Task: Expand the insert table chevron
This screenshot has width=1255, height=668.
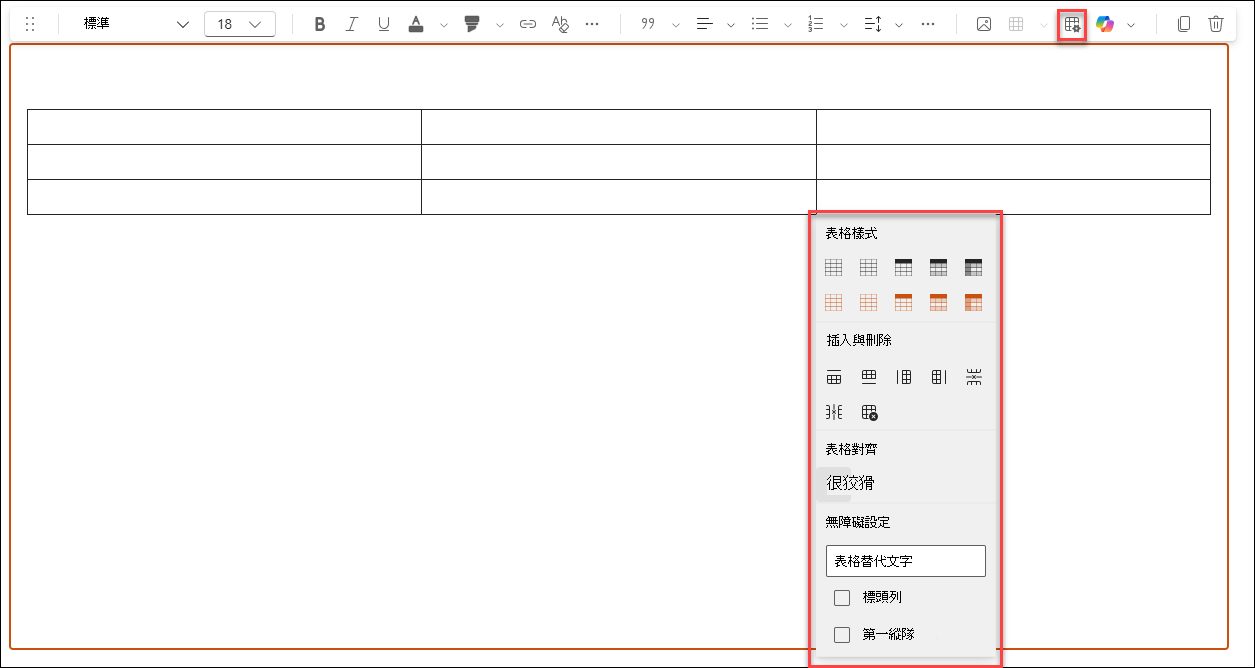Action: click(x=1043, y=25)
